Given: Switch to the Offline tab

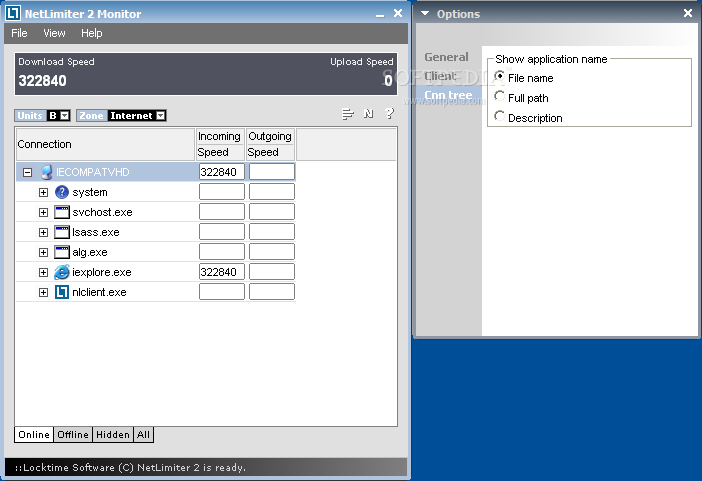Looking at the screenshot, I should [x=73, y=434].
